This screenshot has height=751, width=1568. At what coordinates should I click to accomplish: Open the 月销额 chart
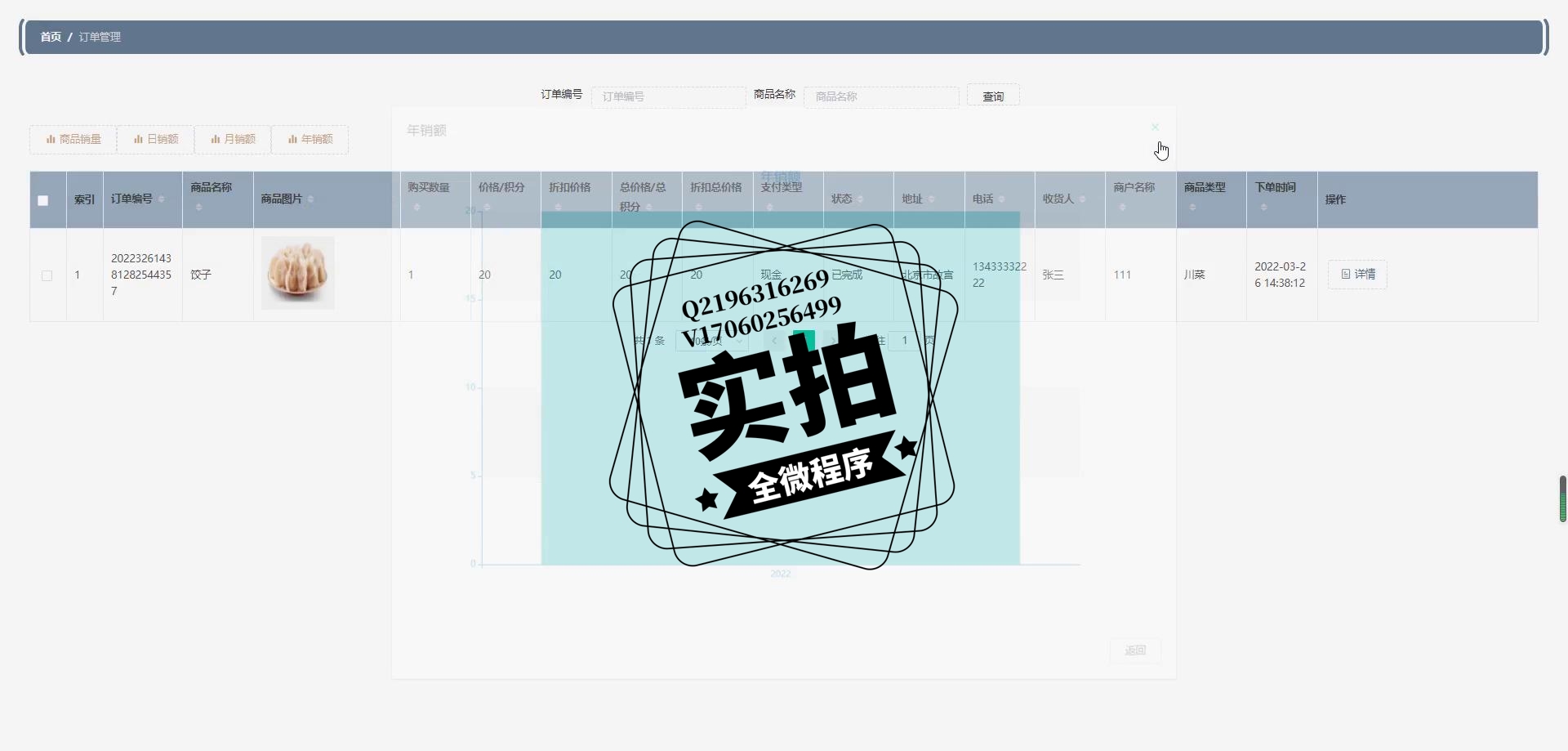pos(233,140)
